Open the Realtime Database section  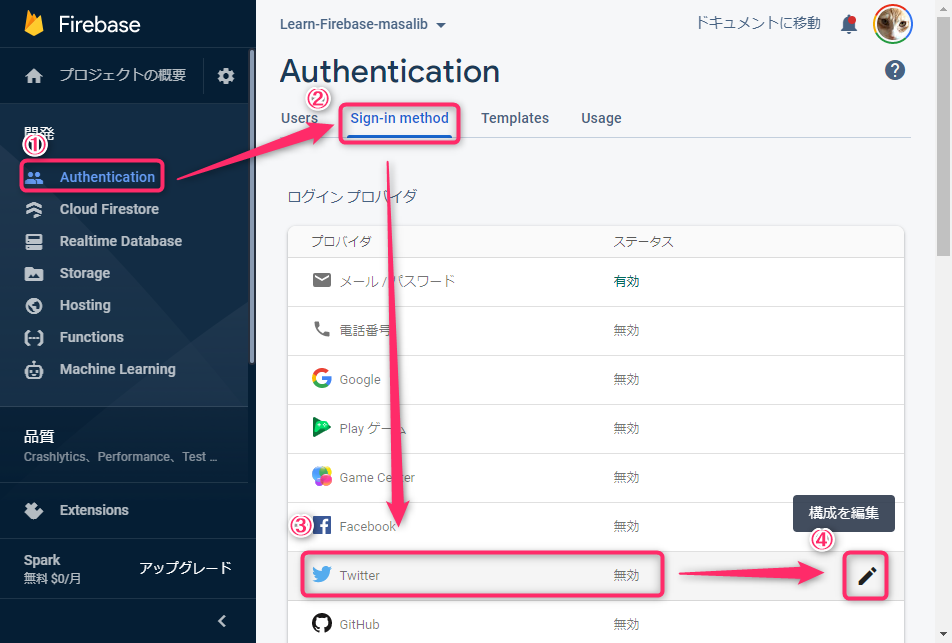click(x=122, y=241)
